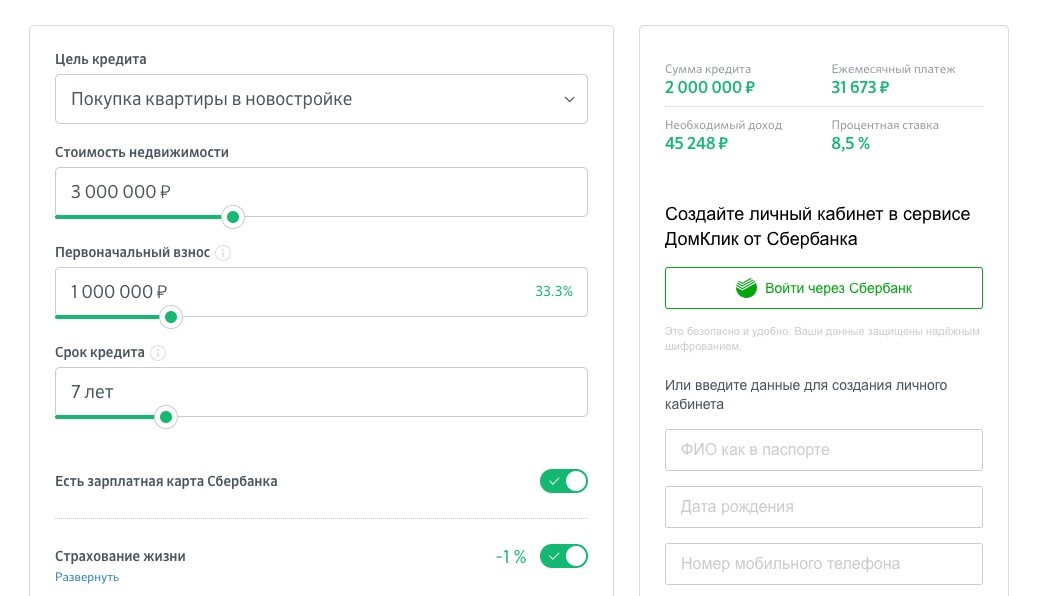The image size is (1052, 596).
Task: Click the Первоначальный взнос slider handle
Action: click(170, 317)
